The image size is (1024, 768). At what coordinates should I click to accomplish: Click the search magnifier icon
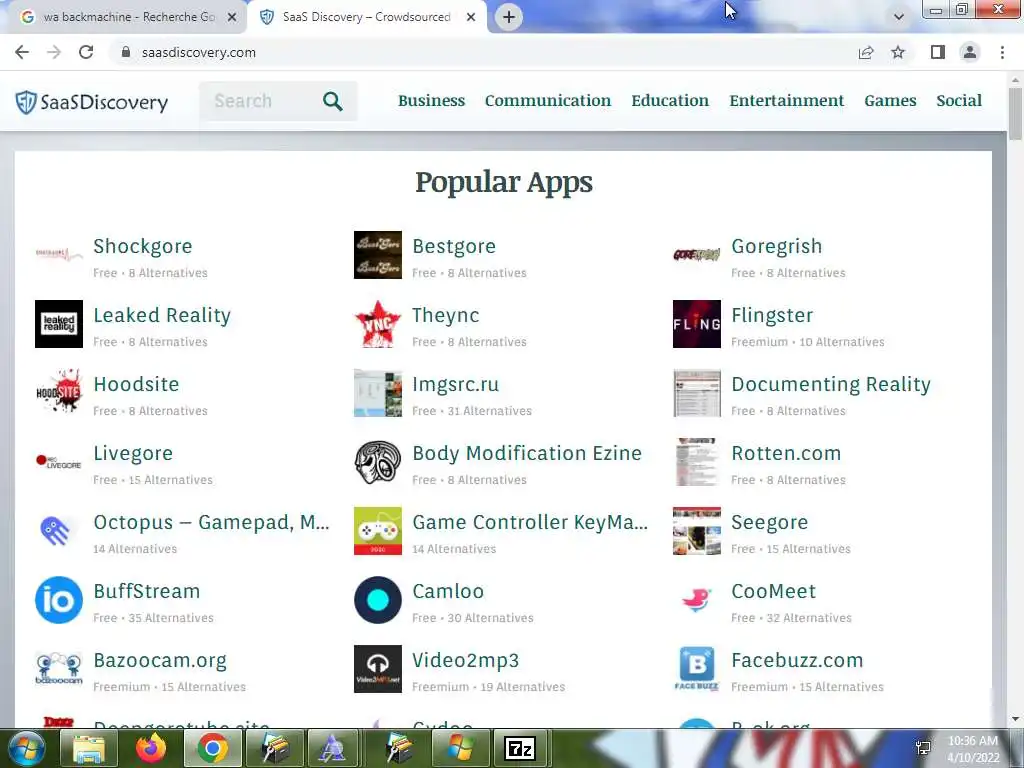[333, 101]
